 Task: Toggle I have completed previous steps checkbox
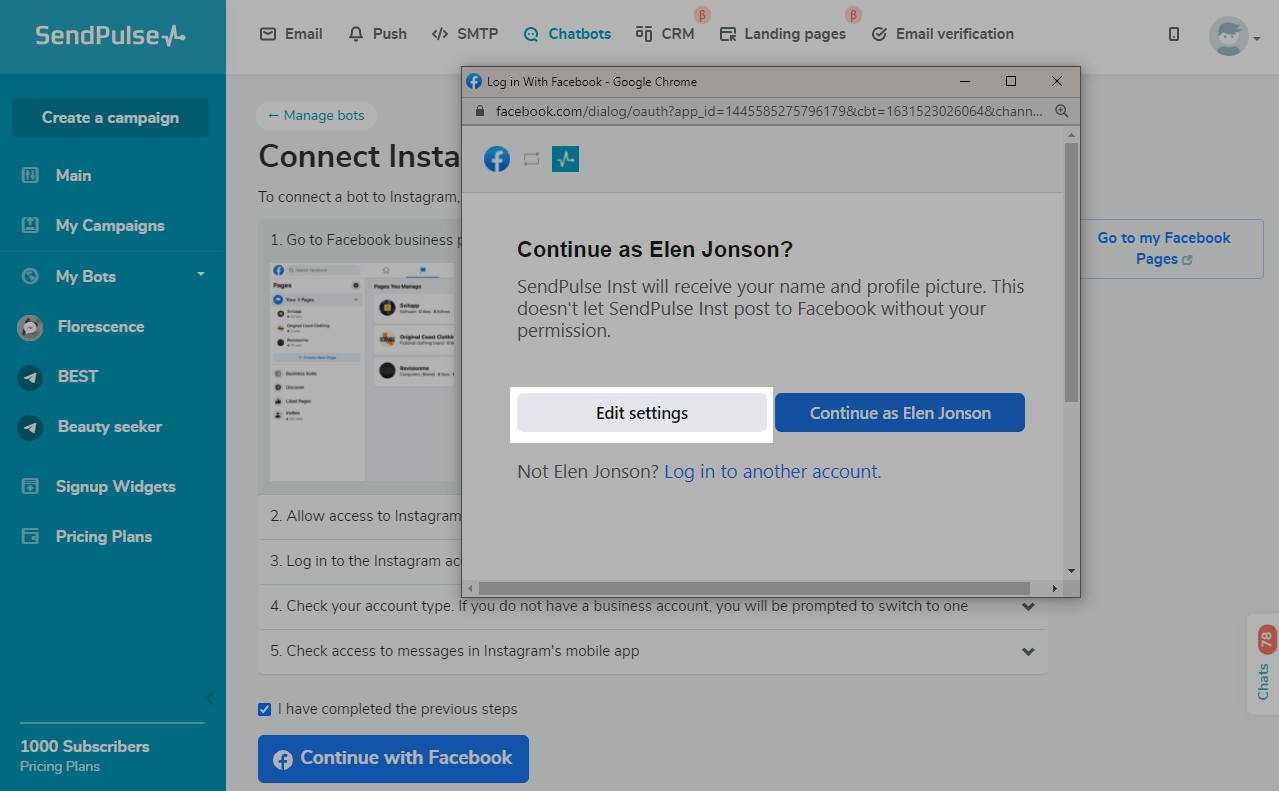[265, 709]
